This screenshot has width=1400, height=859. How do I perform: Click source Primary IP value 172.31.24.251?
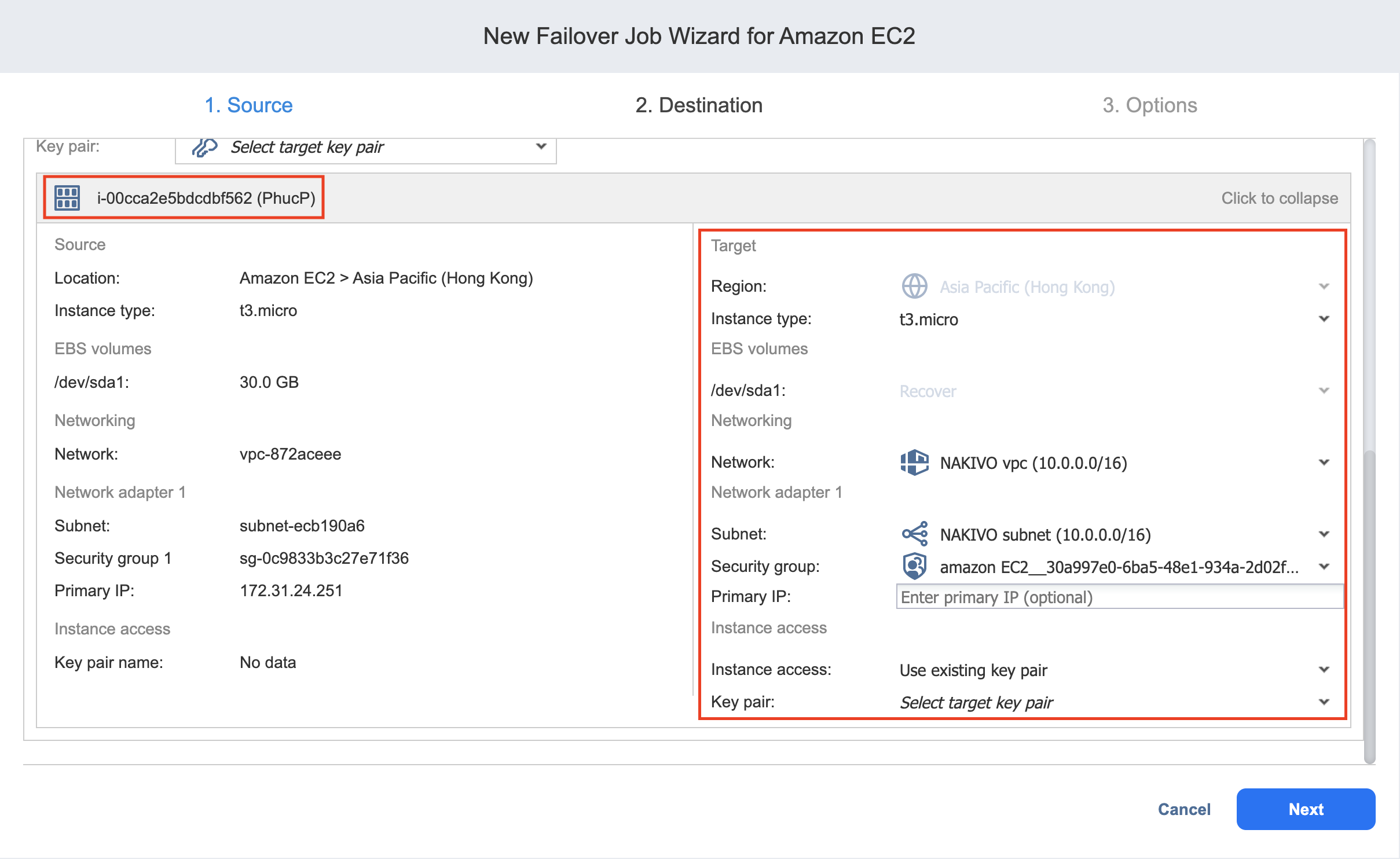291,590
